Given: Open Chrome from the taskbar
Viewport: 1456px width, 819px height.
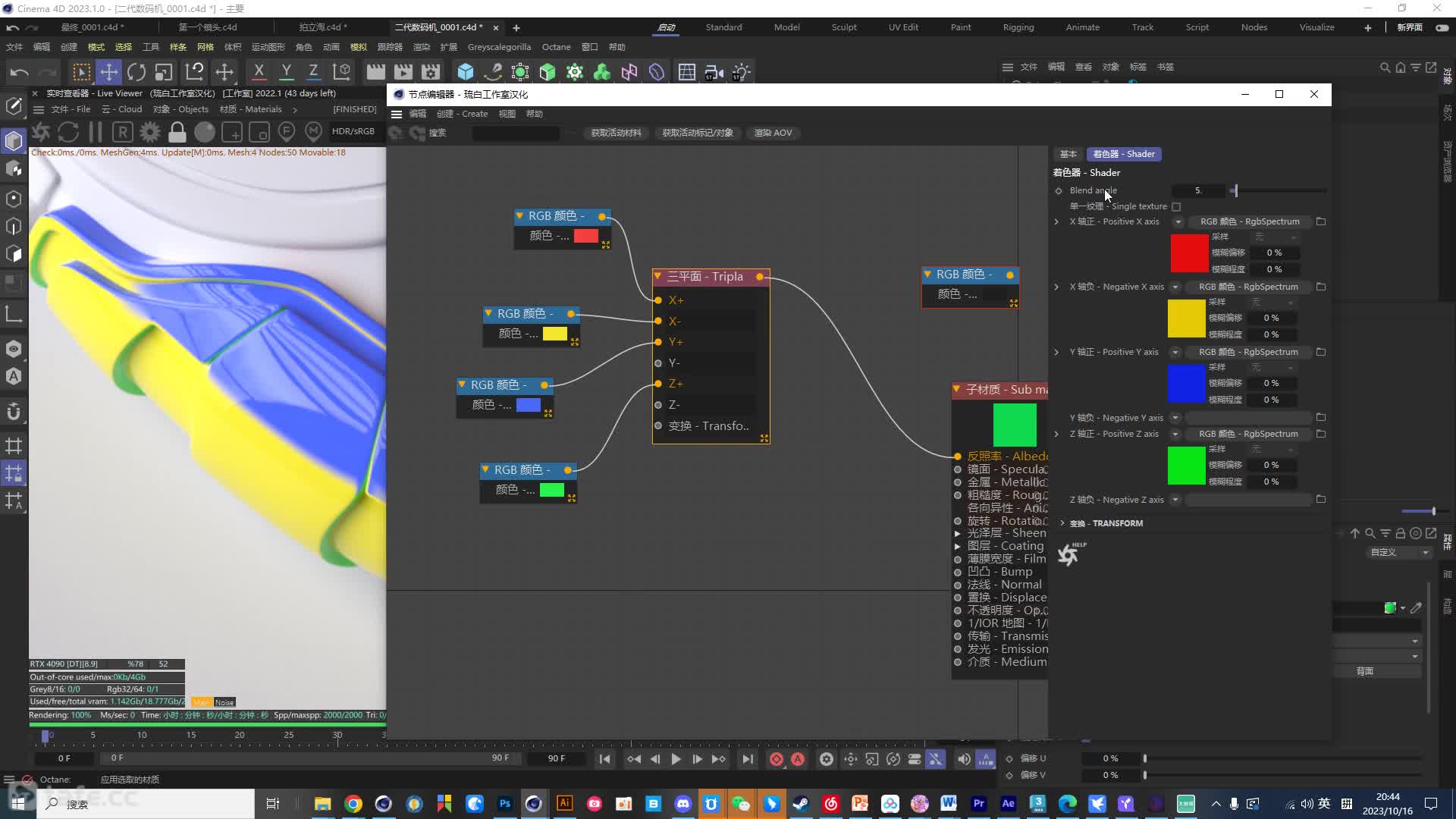Looking at the screenshot, I should click(353, 804).
